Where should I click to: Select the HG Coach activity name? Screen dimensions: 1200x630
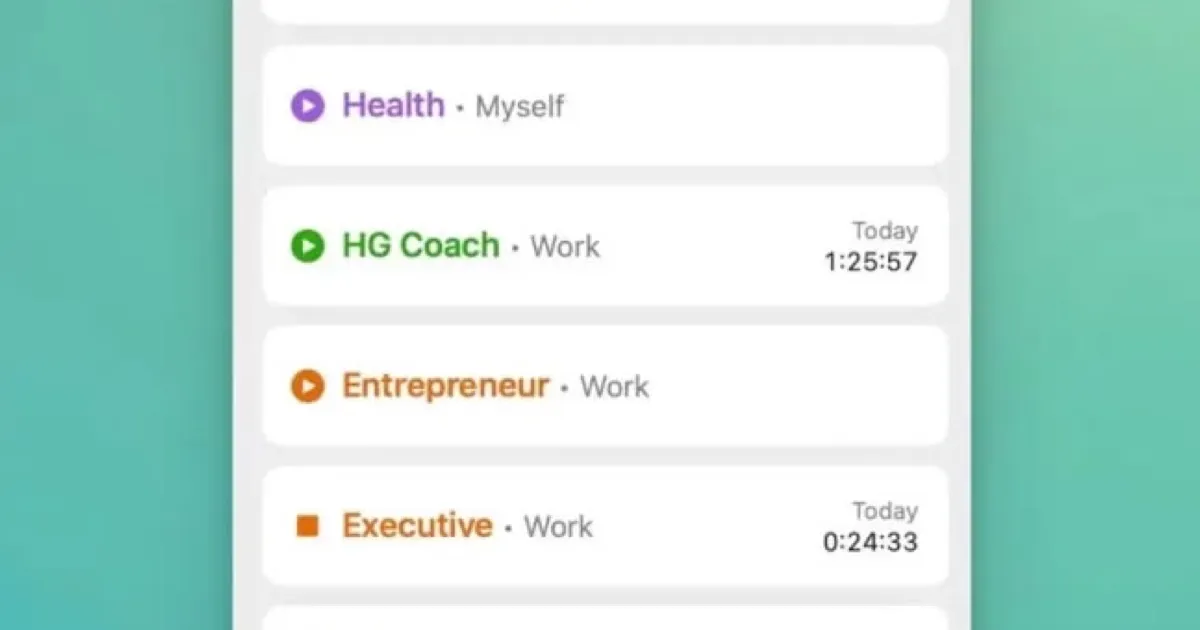pyautogui.click(x=420, y=245)
